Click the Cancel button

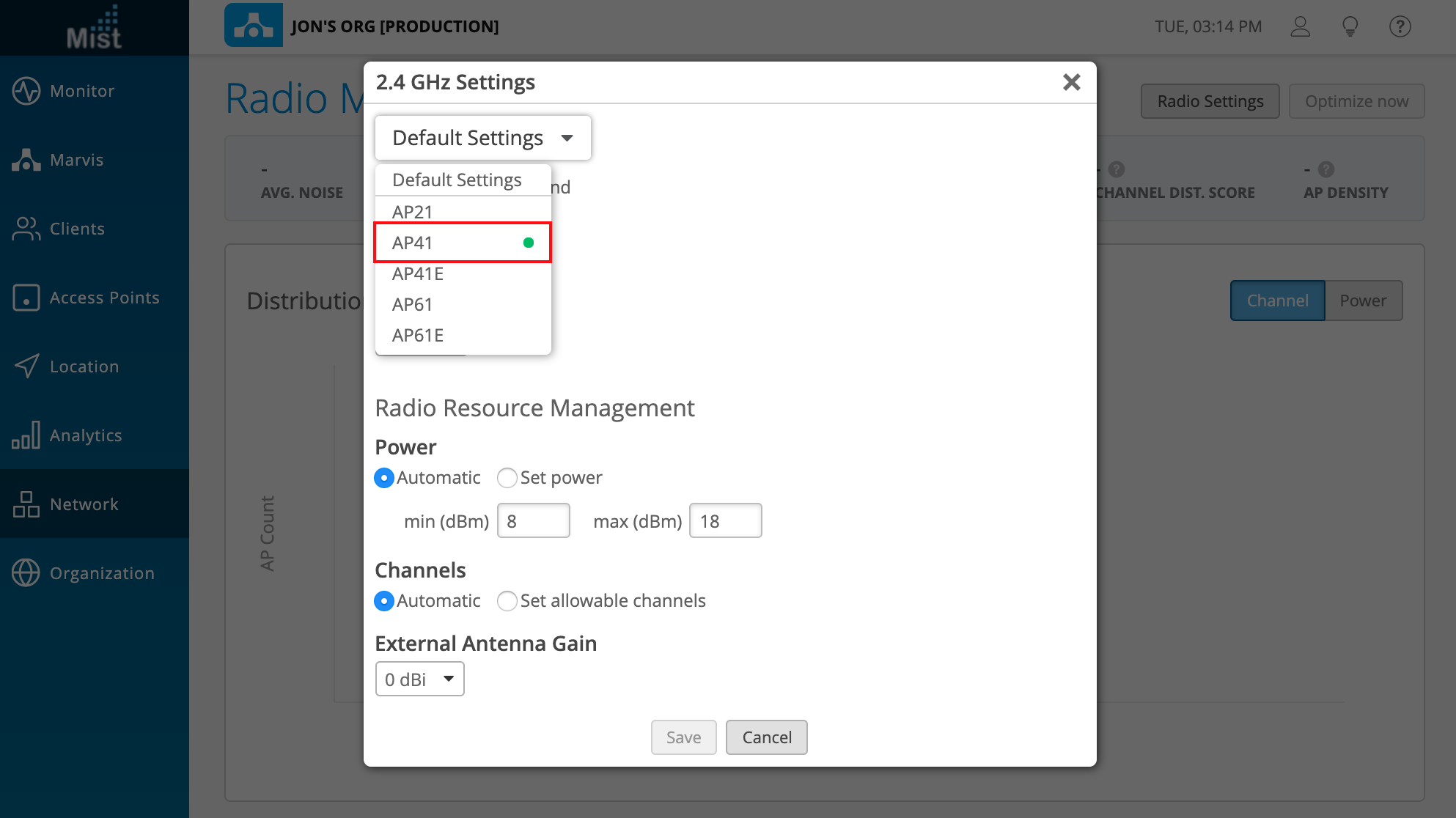click(x=766, y=737)
